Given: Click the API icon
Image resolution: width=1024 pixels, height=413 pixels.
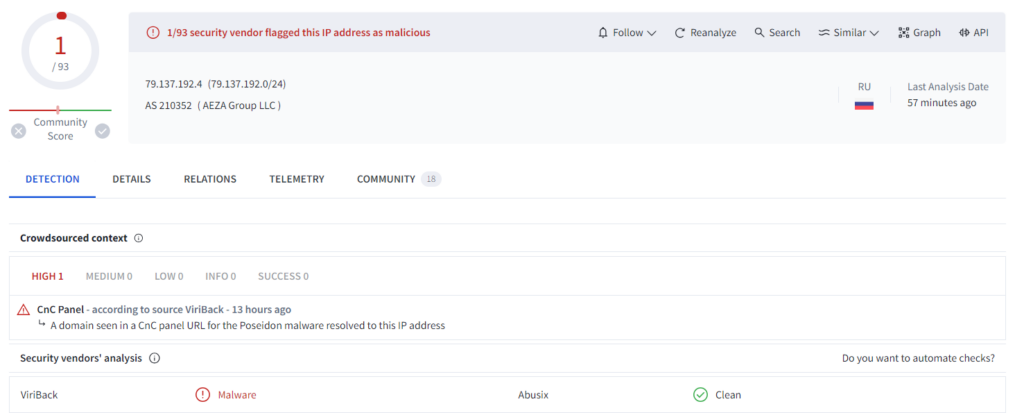Looking at the screenshot, I should pos(964,33).
